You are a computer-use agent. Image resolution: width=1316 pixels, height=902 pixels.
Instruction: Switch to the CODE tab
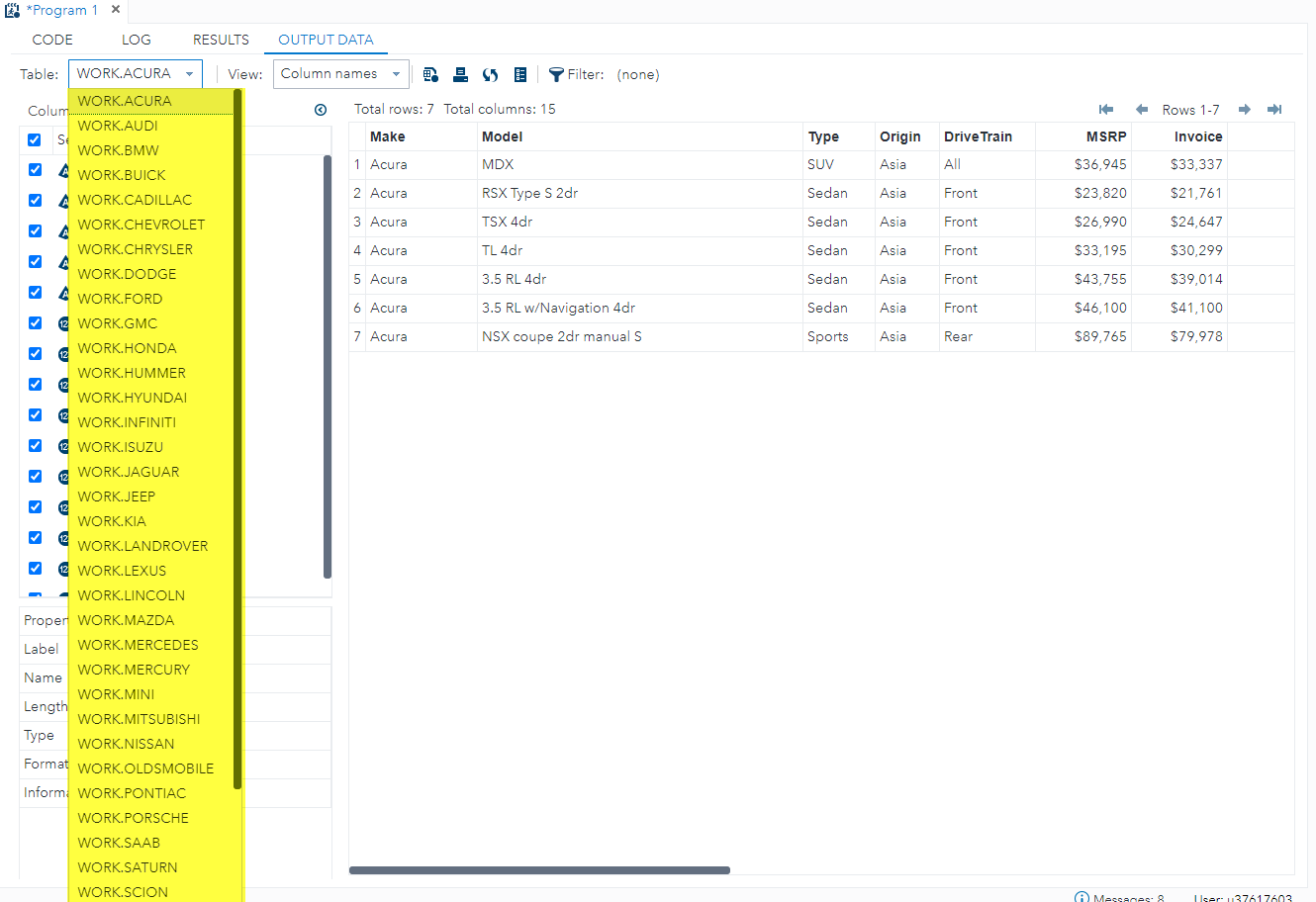[x=52, y=40]
